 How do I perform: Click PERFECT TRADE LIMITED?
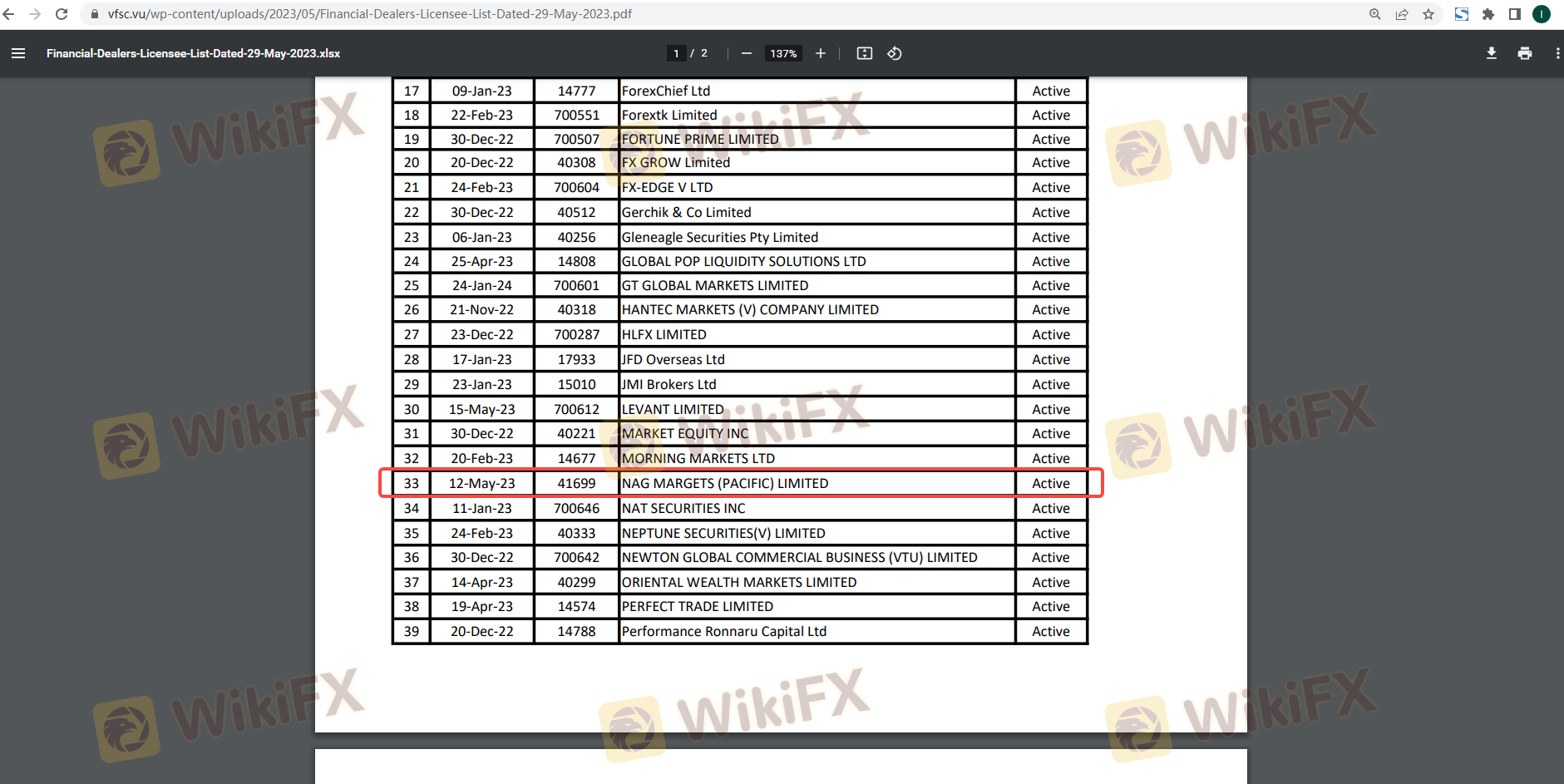(x=698, y=606)
